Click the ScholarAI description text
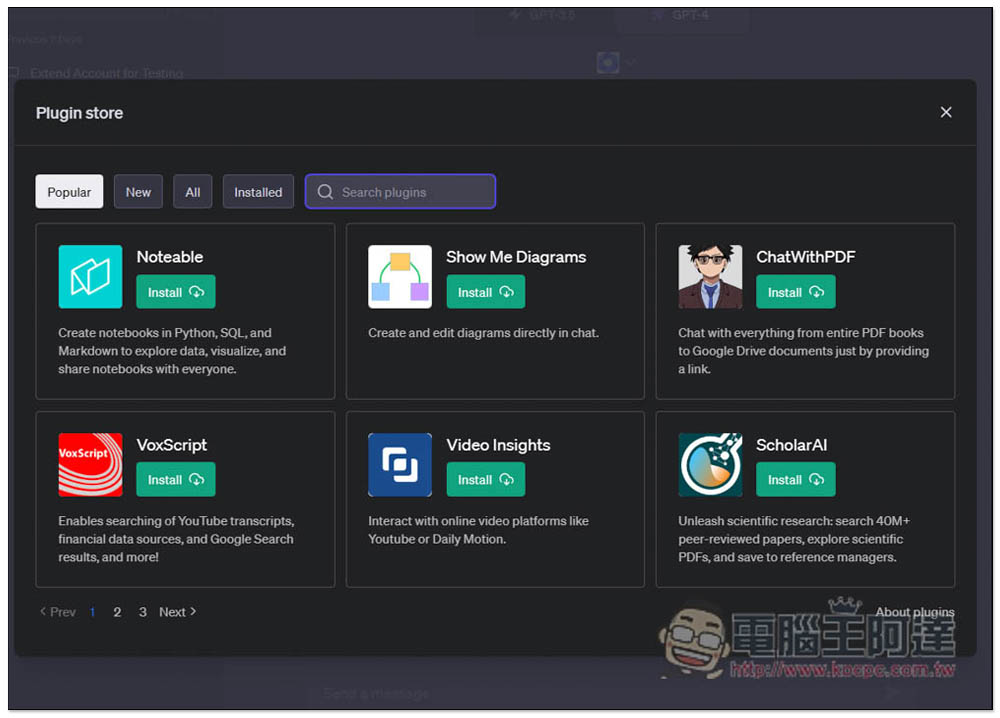 [794, 539]
